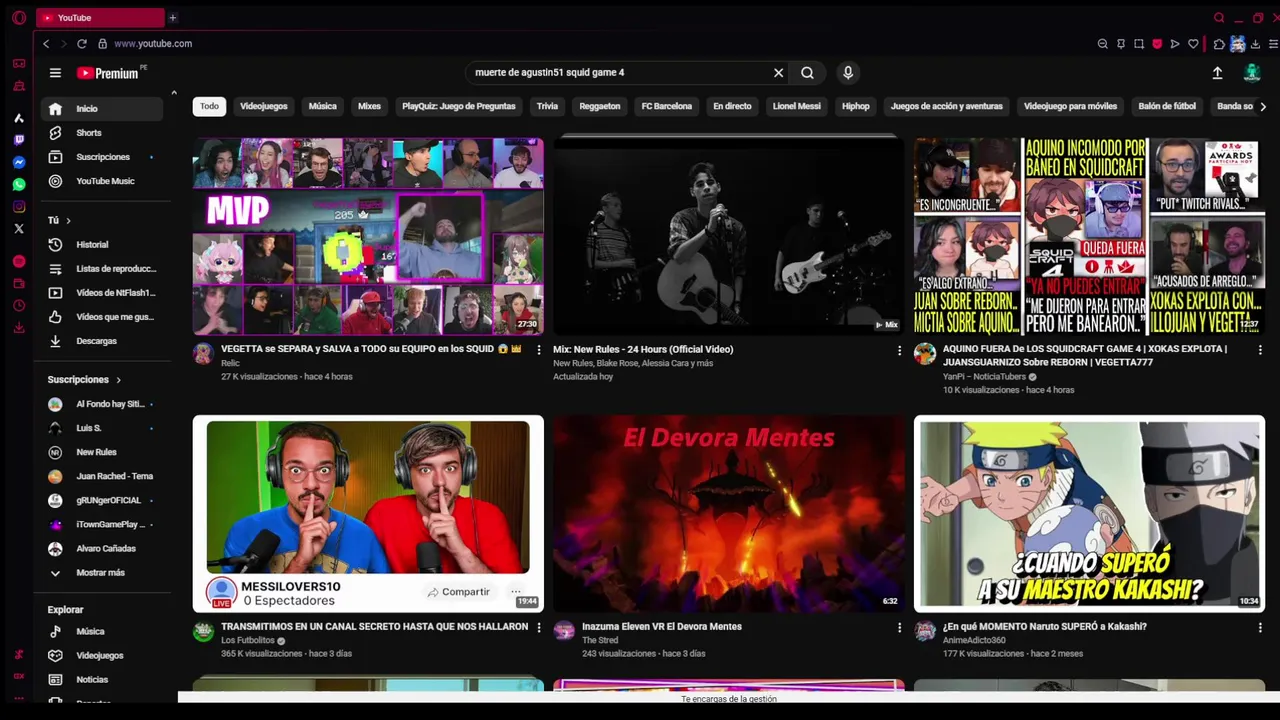The width and height of the screenshot is (1280, 720).
Task: Select the Videojuegos filter chip
Action: [x=264, y=106]
